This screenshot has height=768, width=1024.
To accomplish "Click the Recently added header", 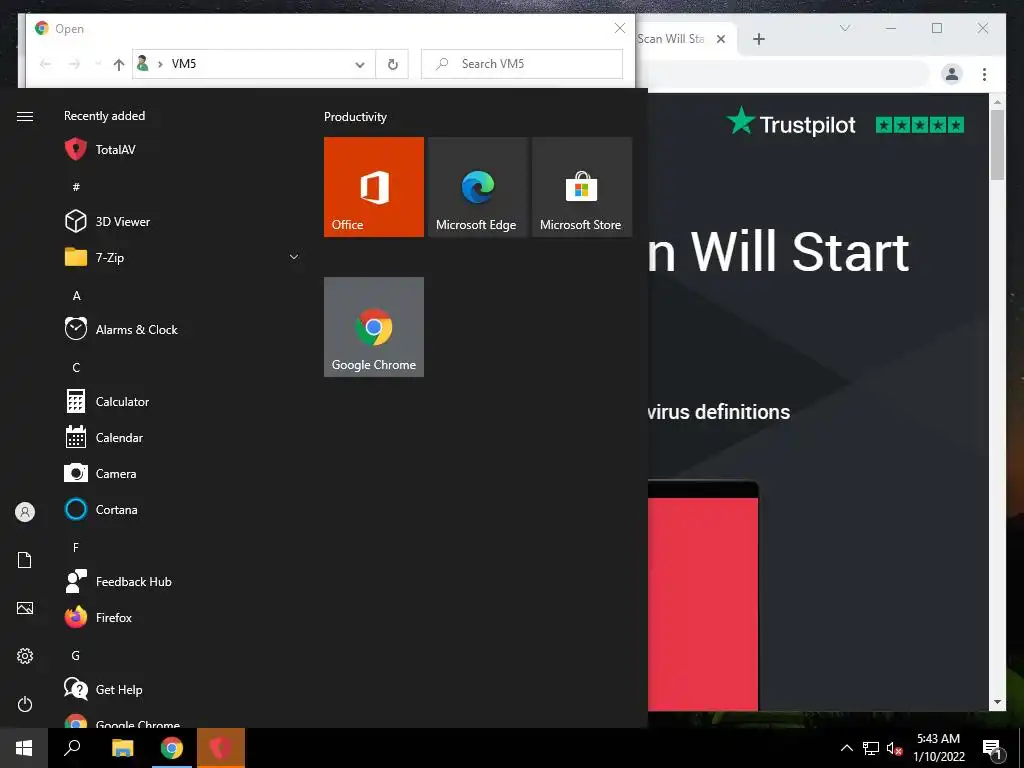I will [104, 116].
